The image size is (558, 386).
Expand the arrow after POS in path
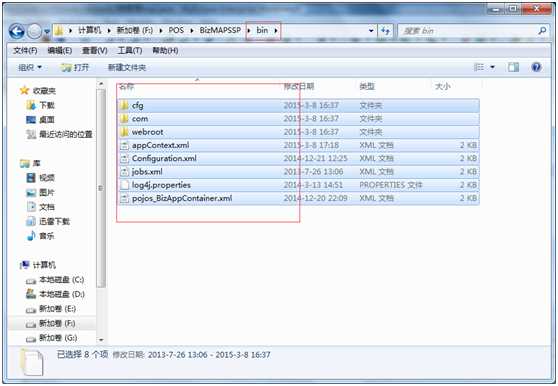pyautogui.click(x=191, y=31)
